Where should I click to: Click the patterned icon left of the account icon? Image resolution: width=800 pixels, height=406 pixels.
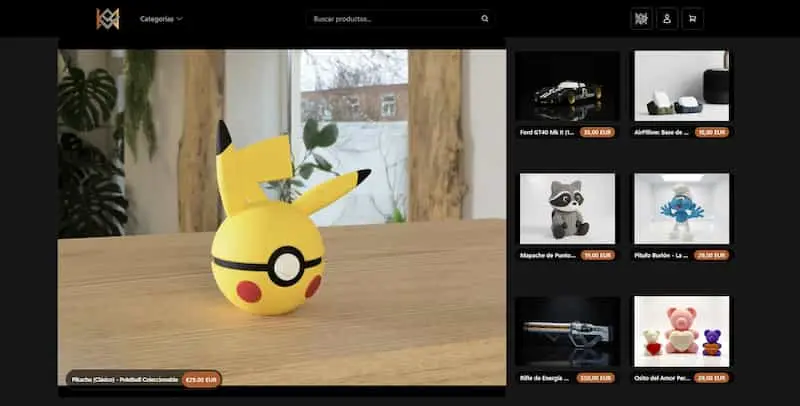(641, 19)
